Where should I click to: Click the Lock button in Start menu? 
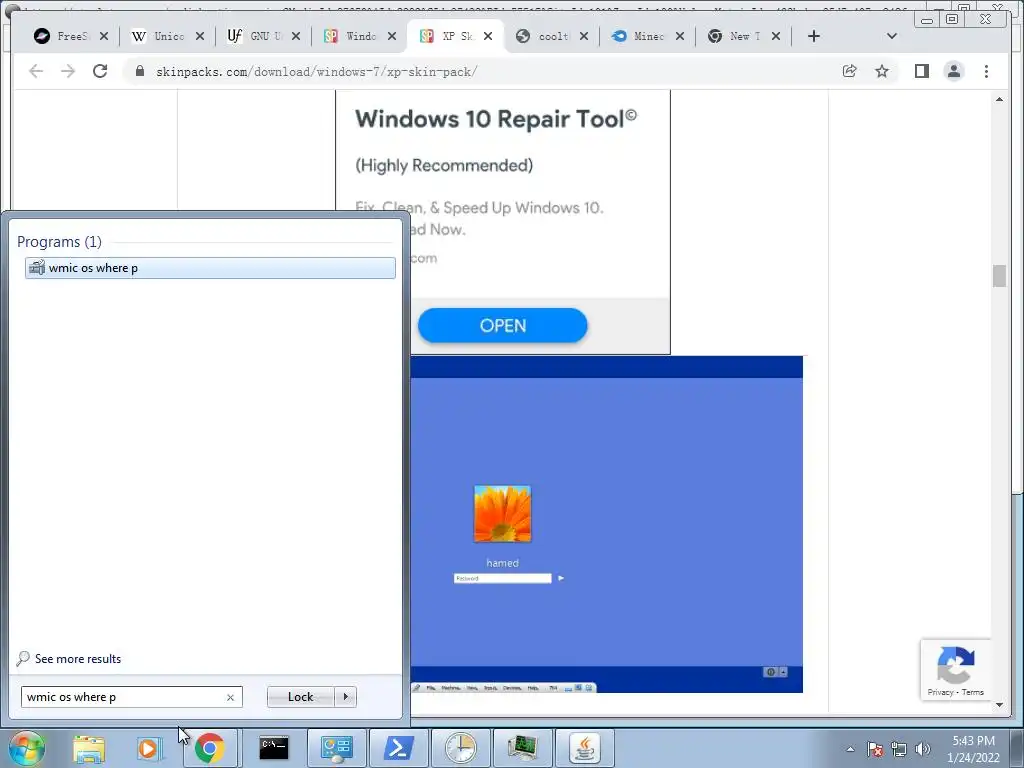coord(300,697)
